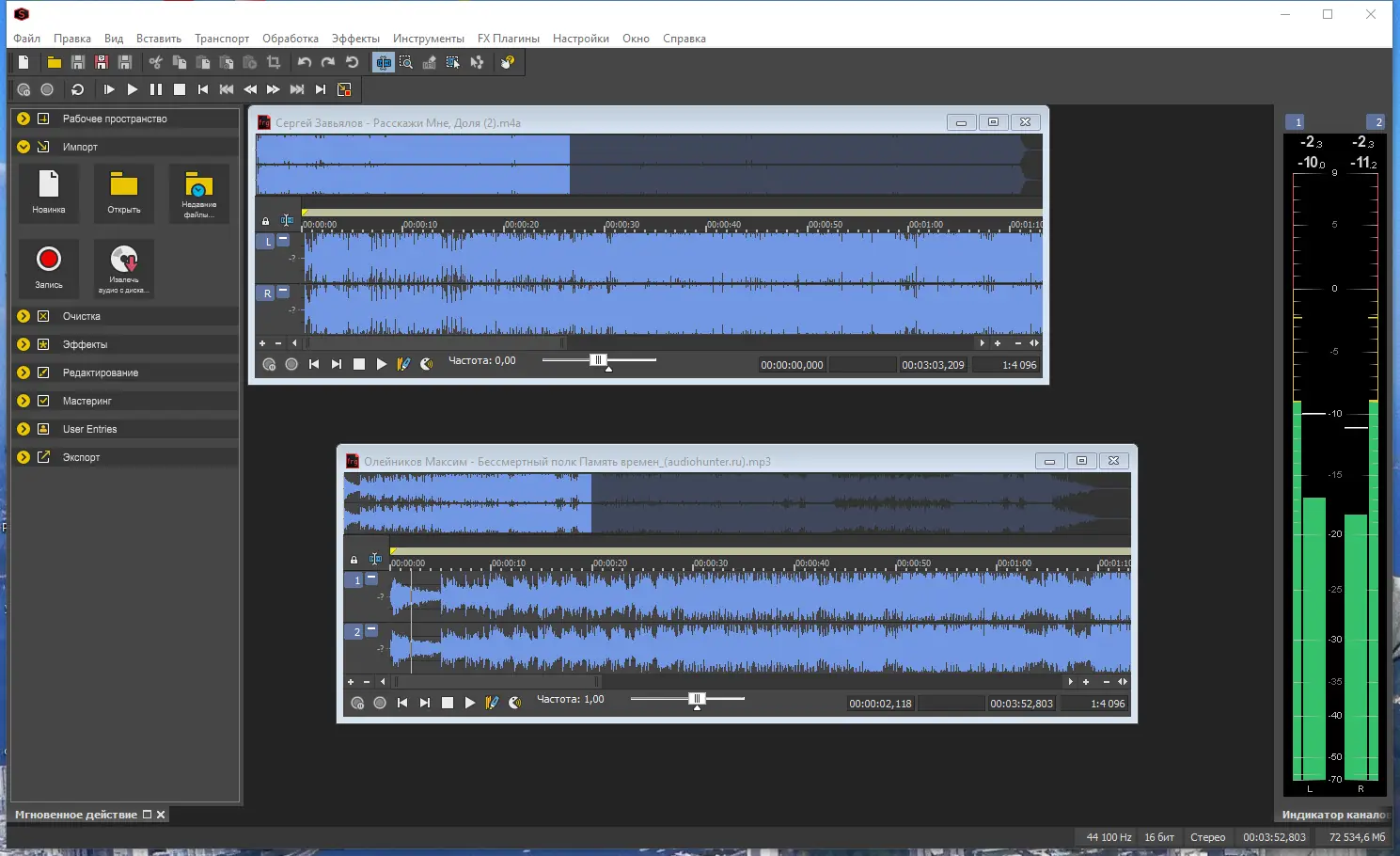Open the Файл menu

27,39
